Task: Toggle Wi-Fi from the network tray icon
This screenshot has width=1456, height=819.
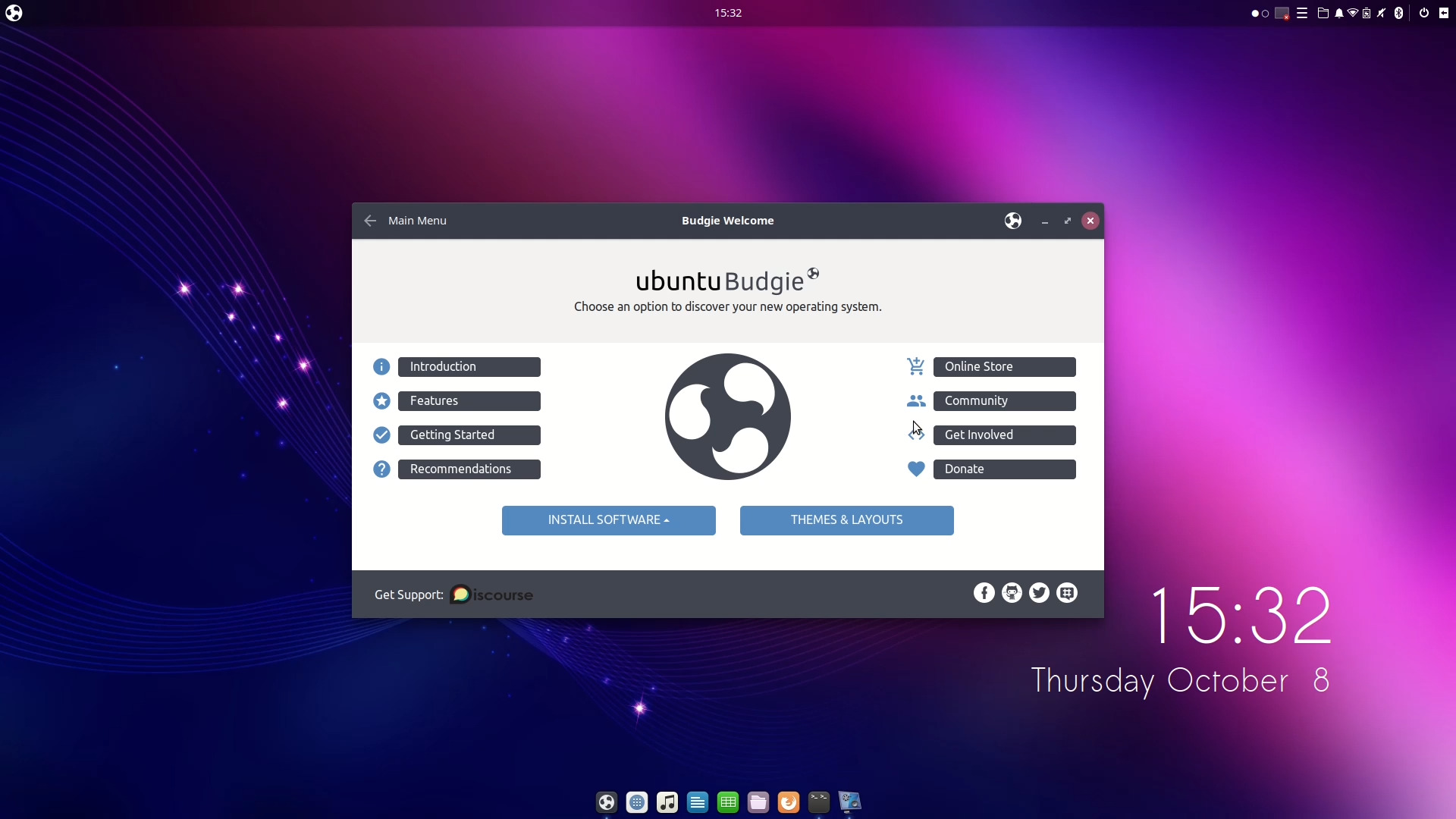Action: pos(1354,13)
